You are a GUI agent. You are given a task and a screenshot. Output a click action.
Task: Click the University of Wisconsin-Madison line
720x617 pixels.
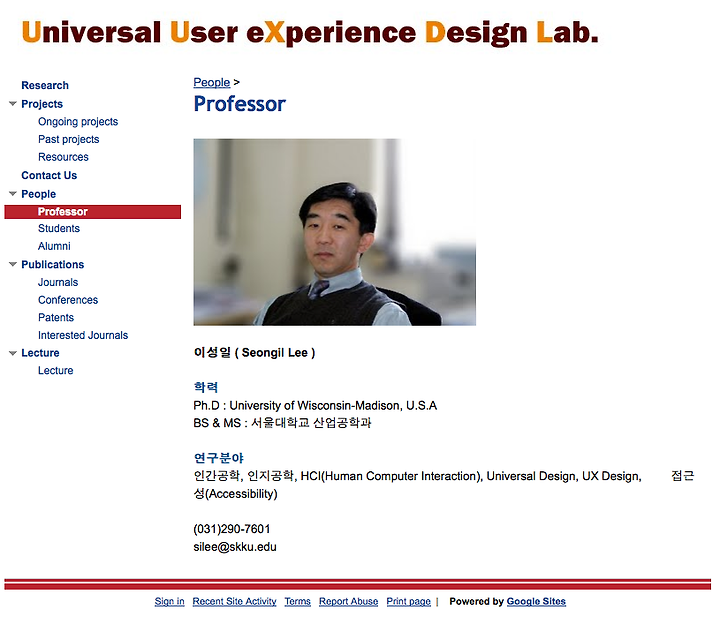(315, 406)
